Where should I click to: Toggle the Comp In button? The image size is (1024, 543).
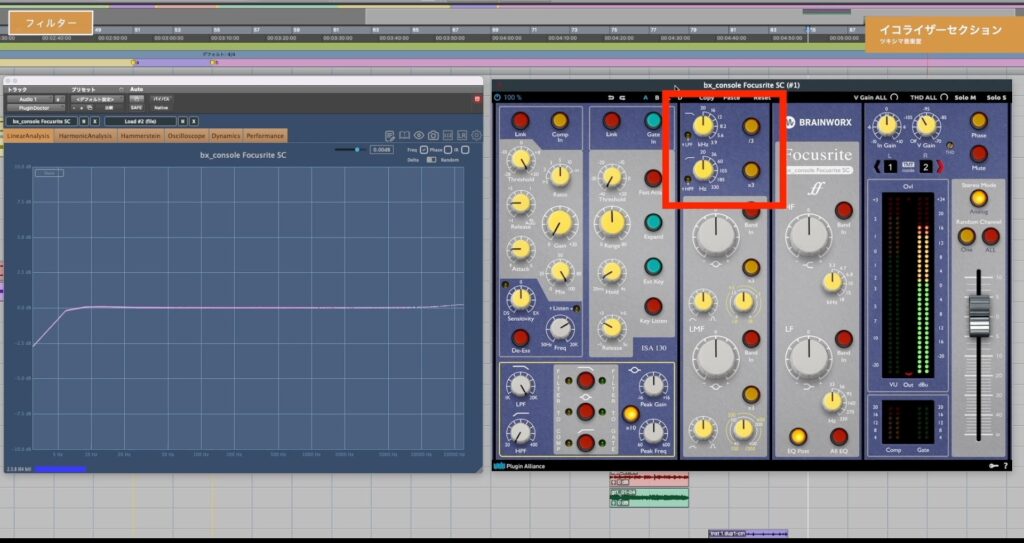coord(560,121)
